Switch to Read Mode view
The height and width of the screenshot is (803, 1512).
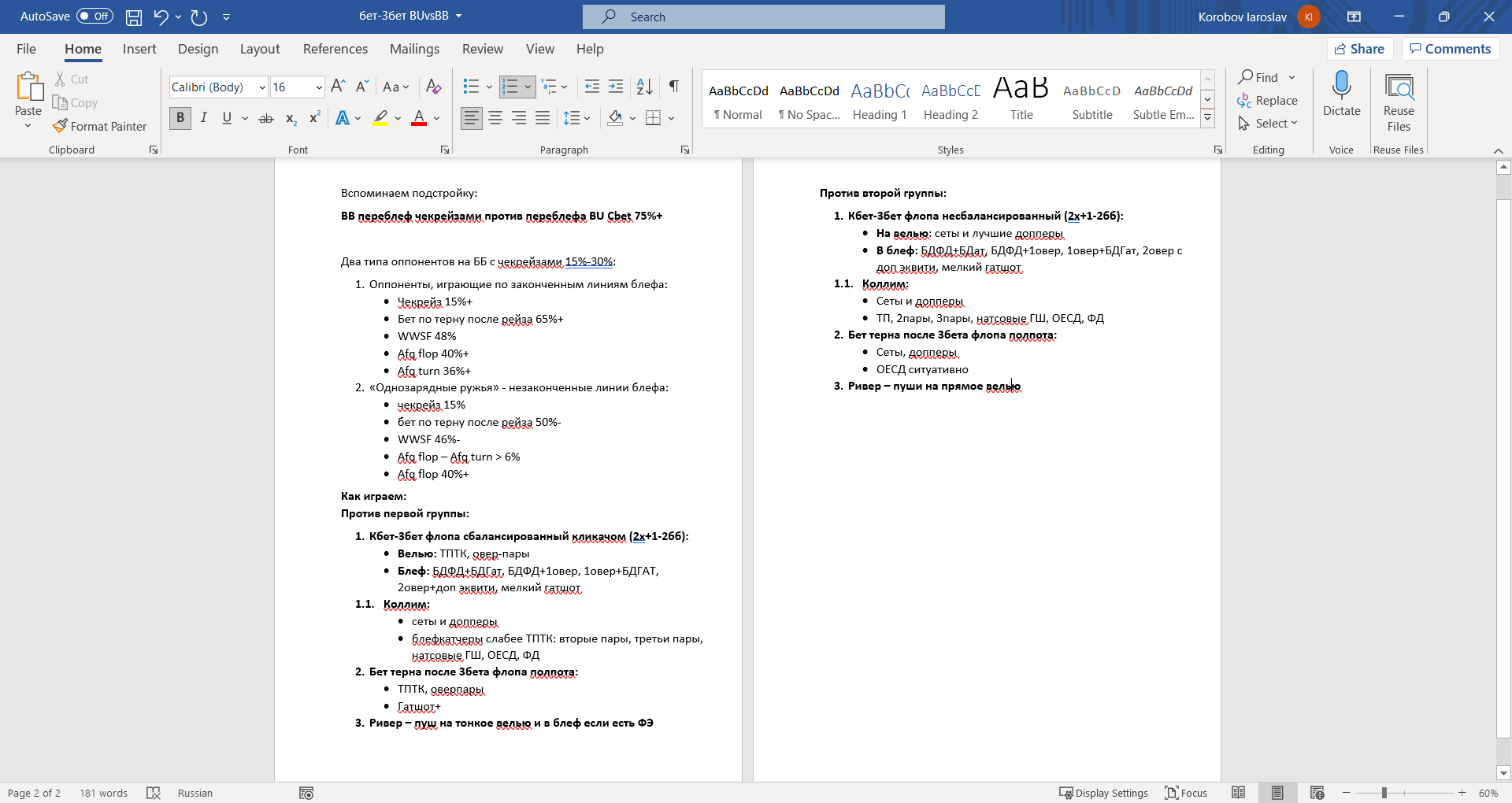(x=1238, y=793)
